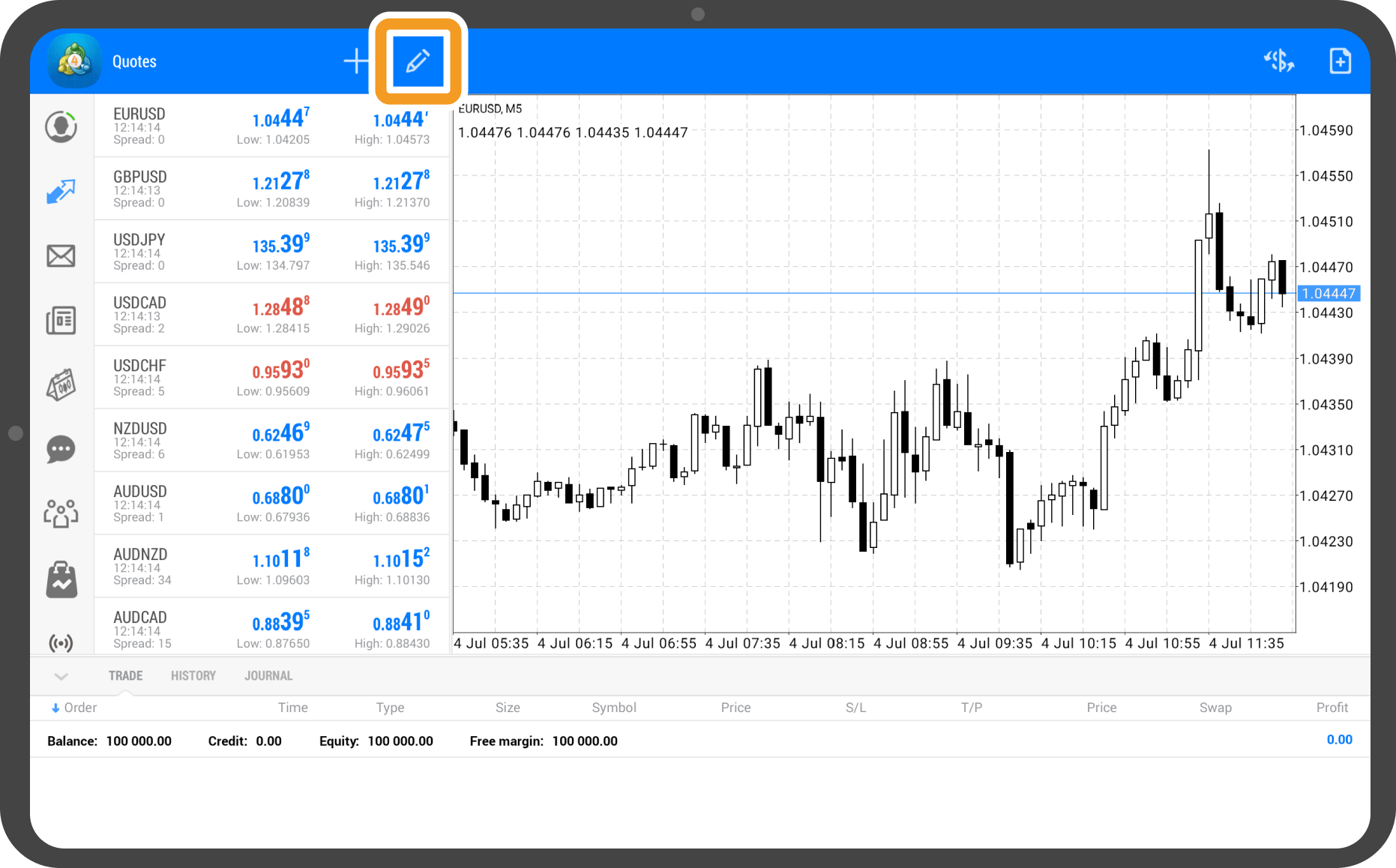1396x868 pixels.
Task: Open the mailbox envelope icon
Action: pyautogui.click(x=61, y=256)
